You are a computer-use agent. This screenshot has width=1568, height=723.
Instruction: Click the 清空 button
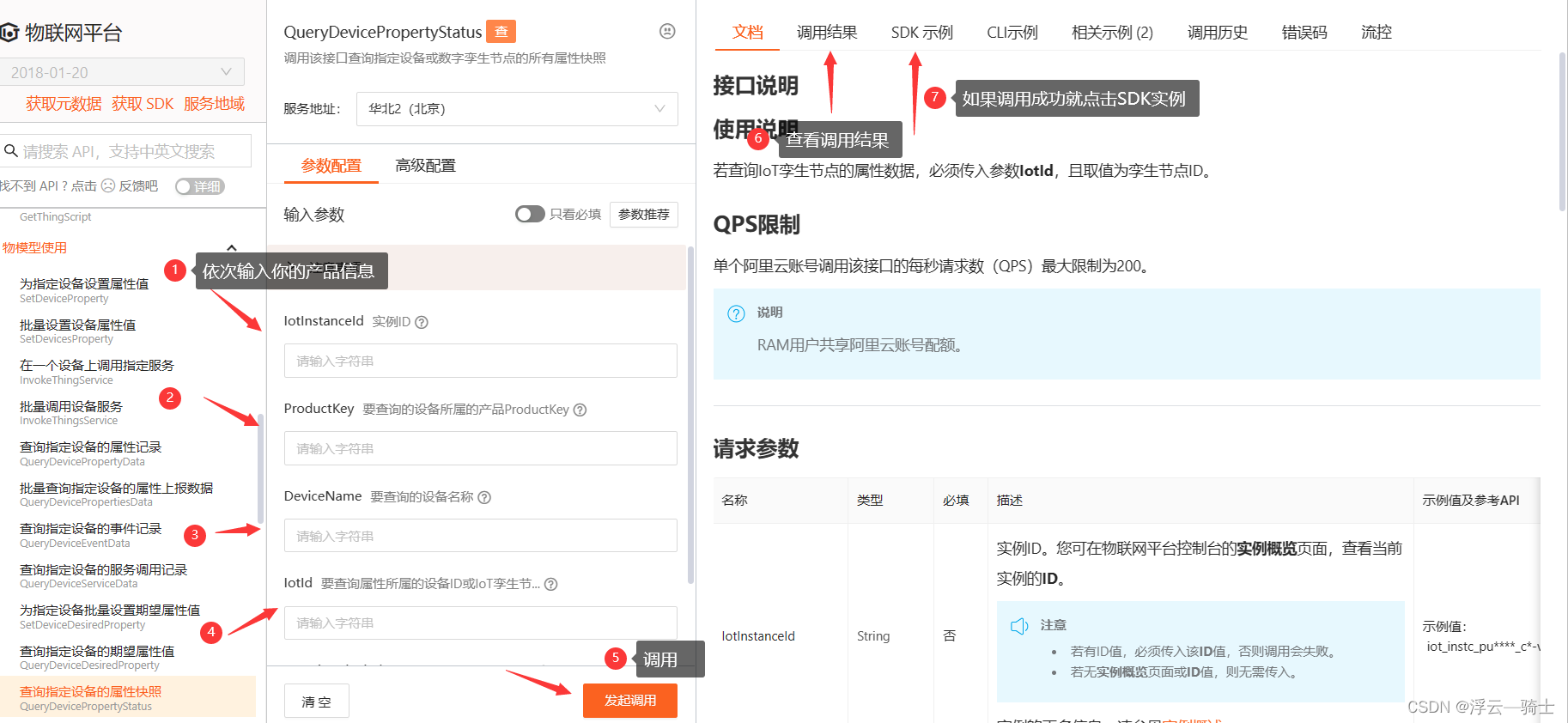pyautogui.click(x=316, y=702)
